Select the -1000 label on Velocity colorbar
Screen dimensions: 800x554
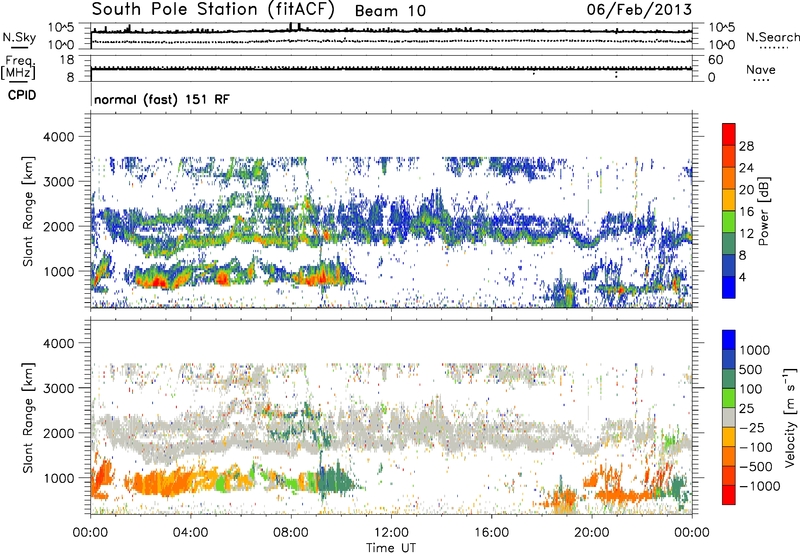pyautogui.click(x=760, y=486)
